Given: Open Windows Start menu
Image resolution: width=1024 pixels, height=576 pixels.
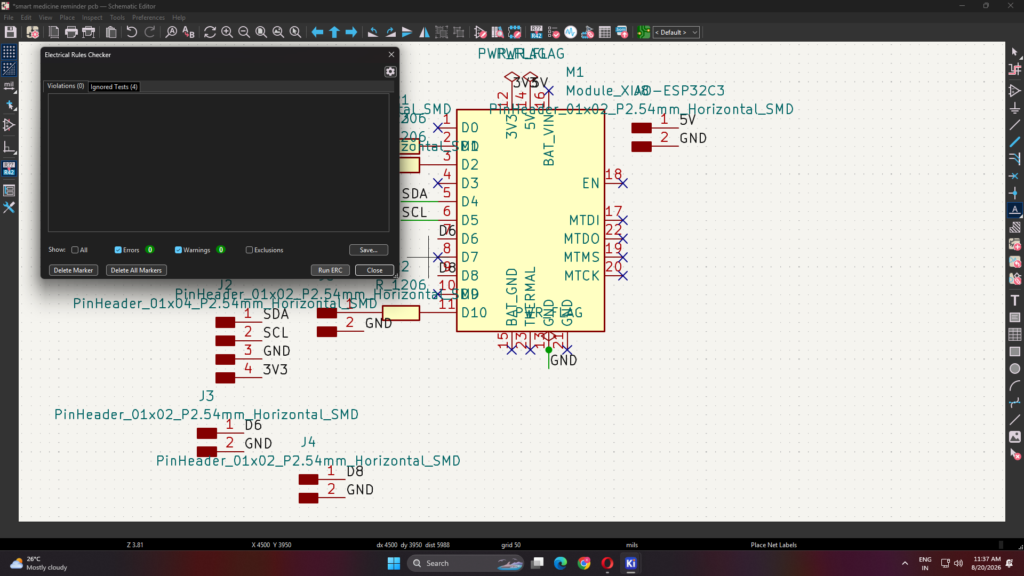Looking at the screenshot, I should click(x=394, y=563).
